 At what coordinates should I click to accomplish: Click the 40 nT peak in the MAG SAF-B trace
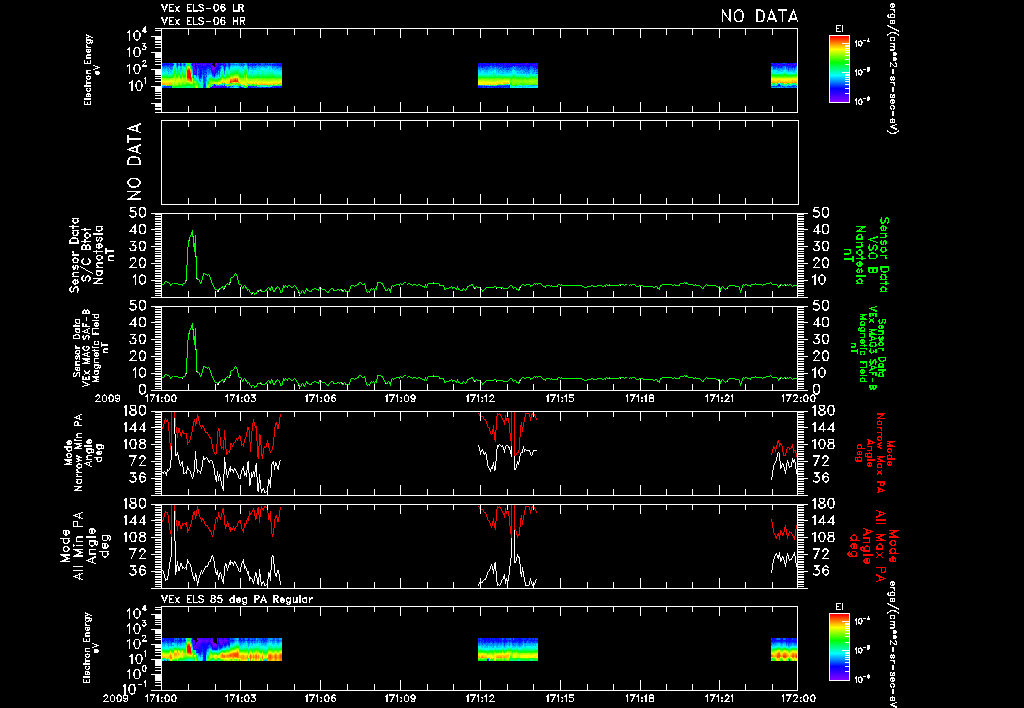(192, 325)
